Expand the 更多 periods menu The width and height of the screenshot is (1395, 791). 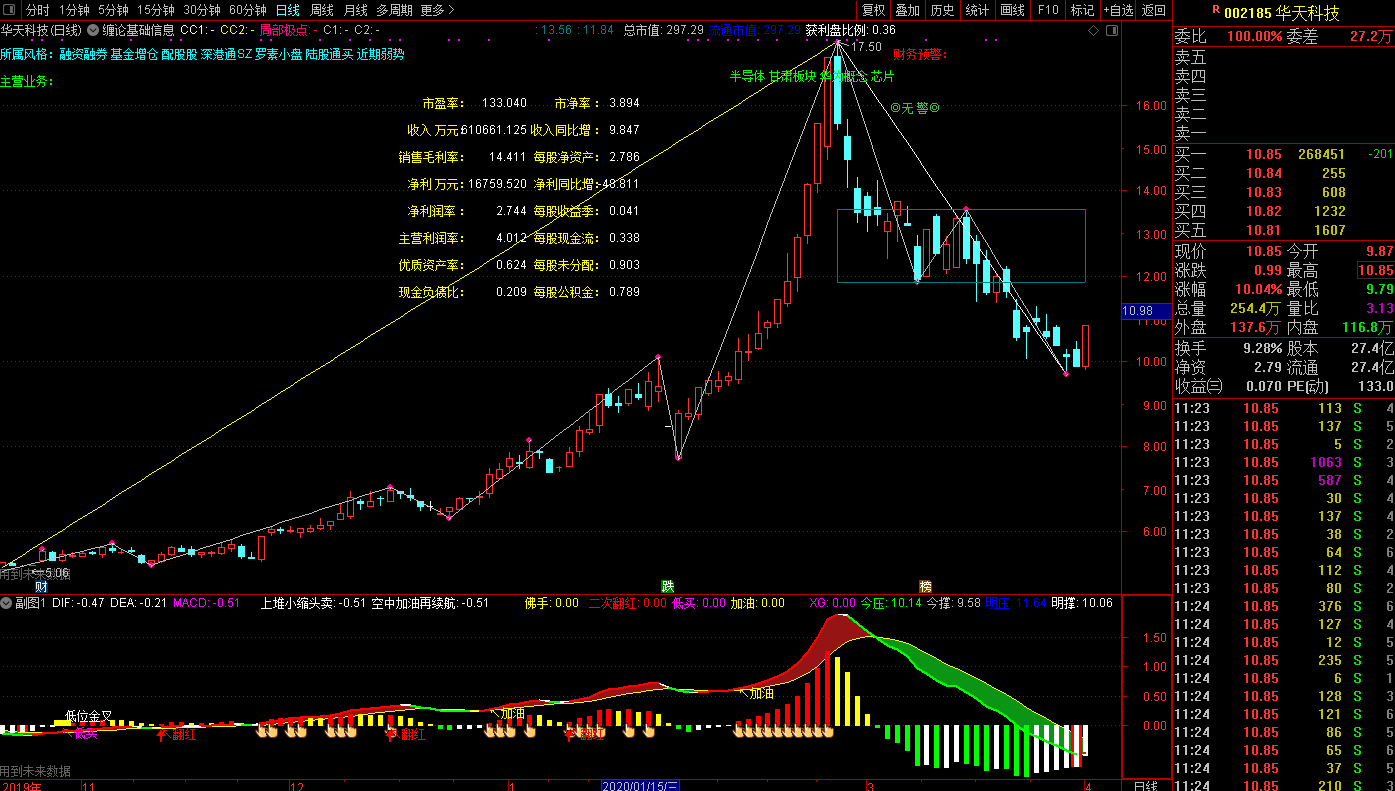437,10
